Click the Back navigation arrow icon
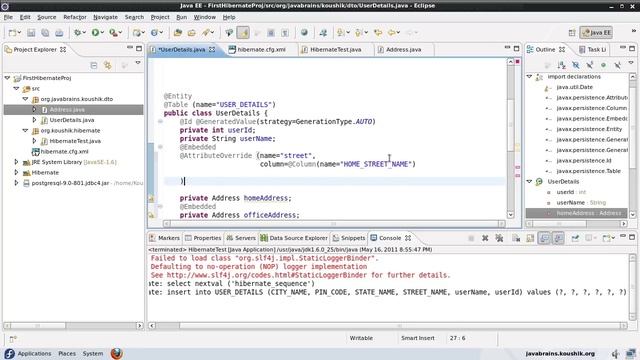This screenshot has width=640, height=360. click(392, 33)
